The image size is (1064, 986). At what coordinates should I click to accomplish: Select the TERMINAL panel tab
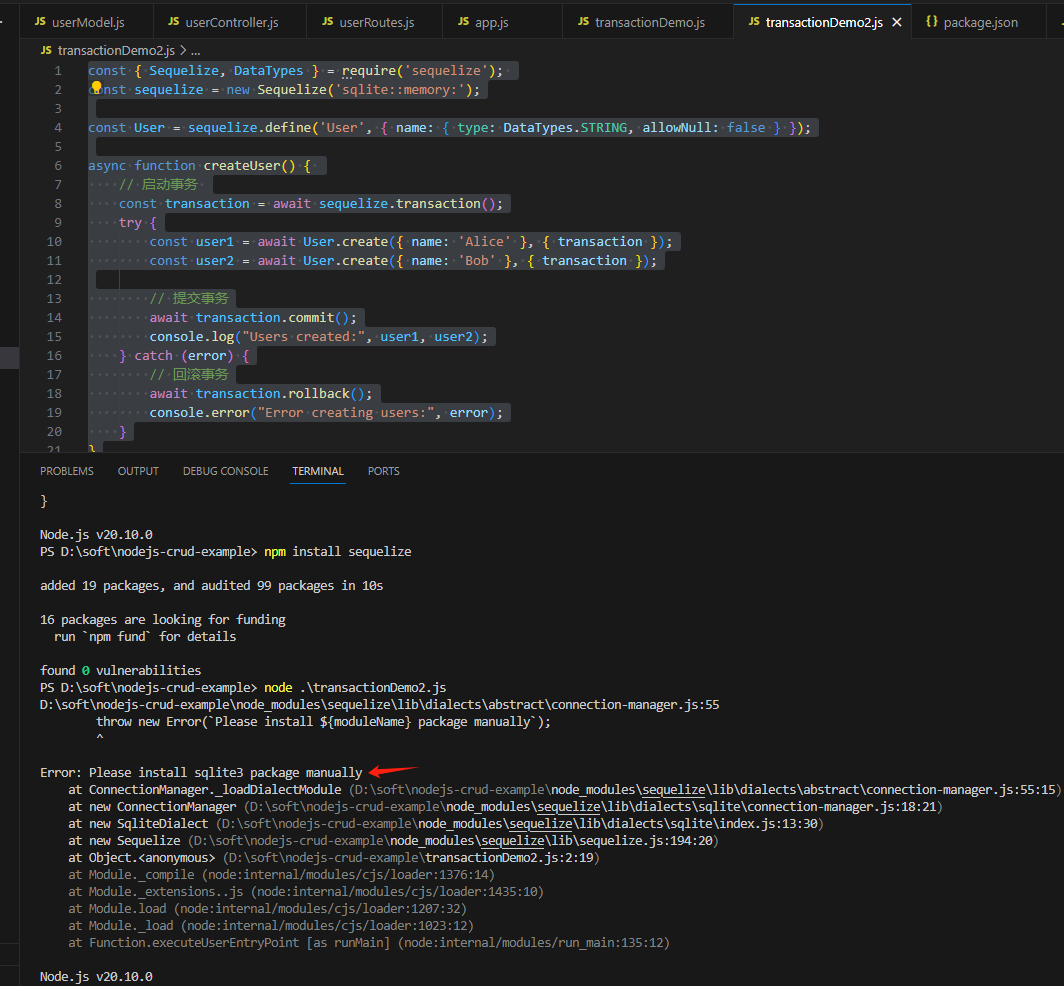[x=318, y=471]
